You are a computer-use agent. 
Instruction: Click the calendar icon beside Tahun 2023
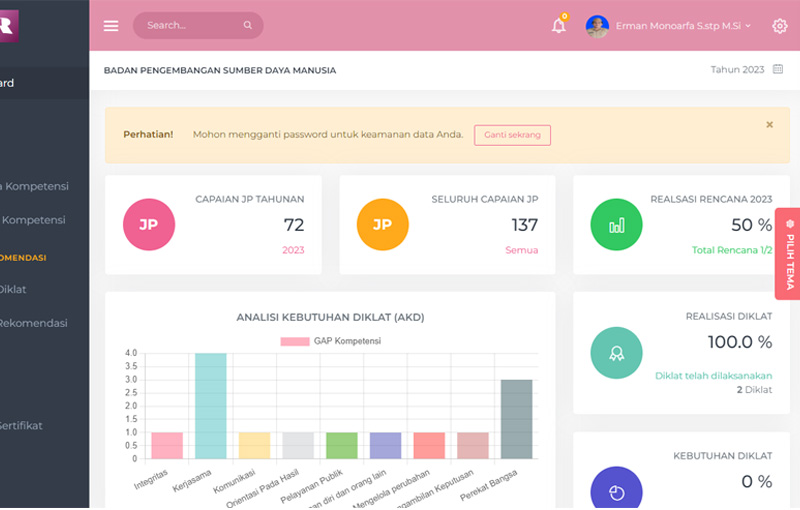778,70
